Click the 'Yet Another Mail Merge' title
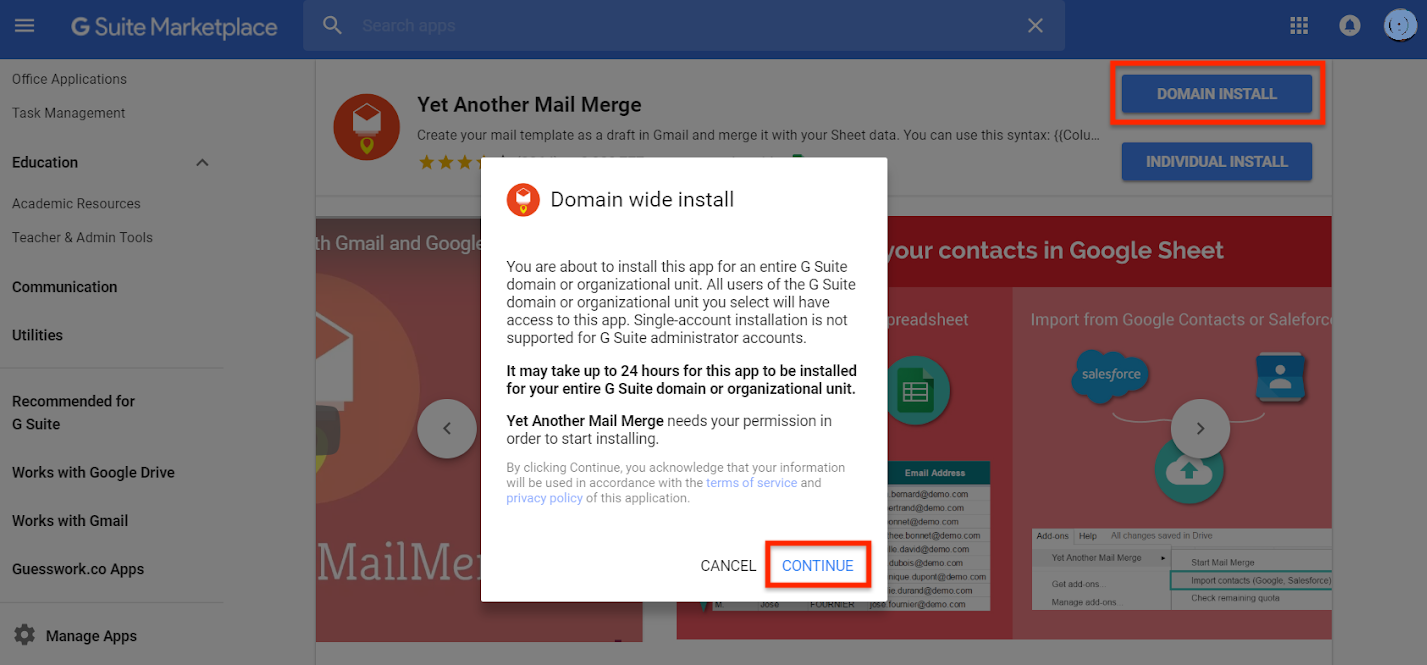 coord(529,105)
